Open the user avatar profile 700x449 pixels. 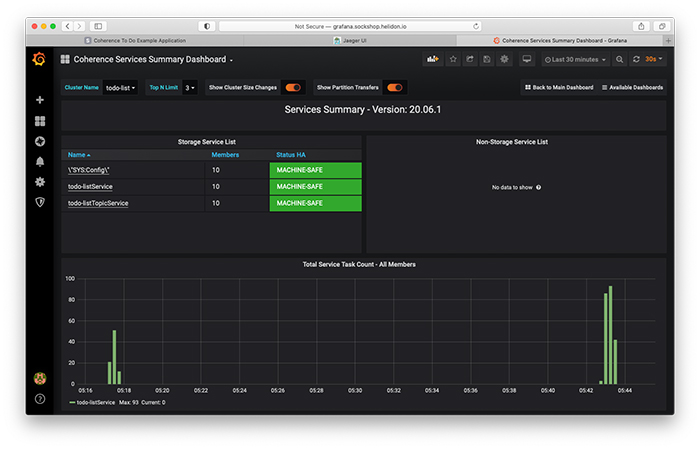coord(40,378)
